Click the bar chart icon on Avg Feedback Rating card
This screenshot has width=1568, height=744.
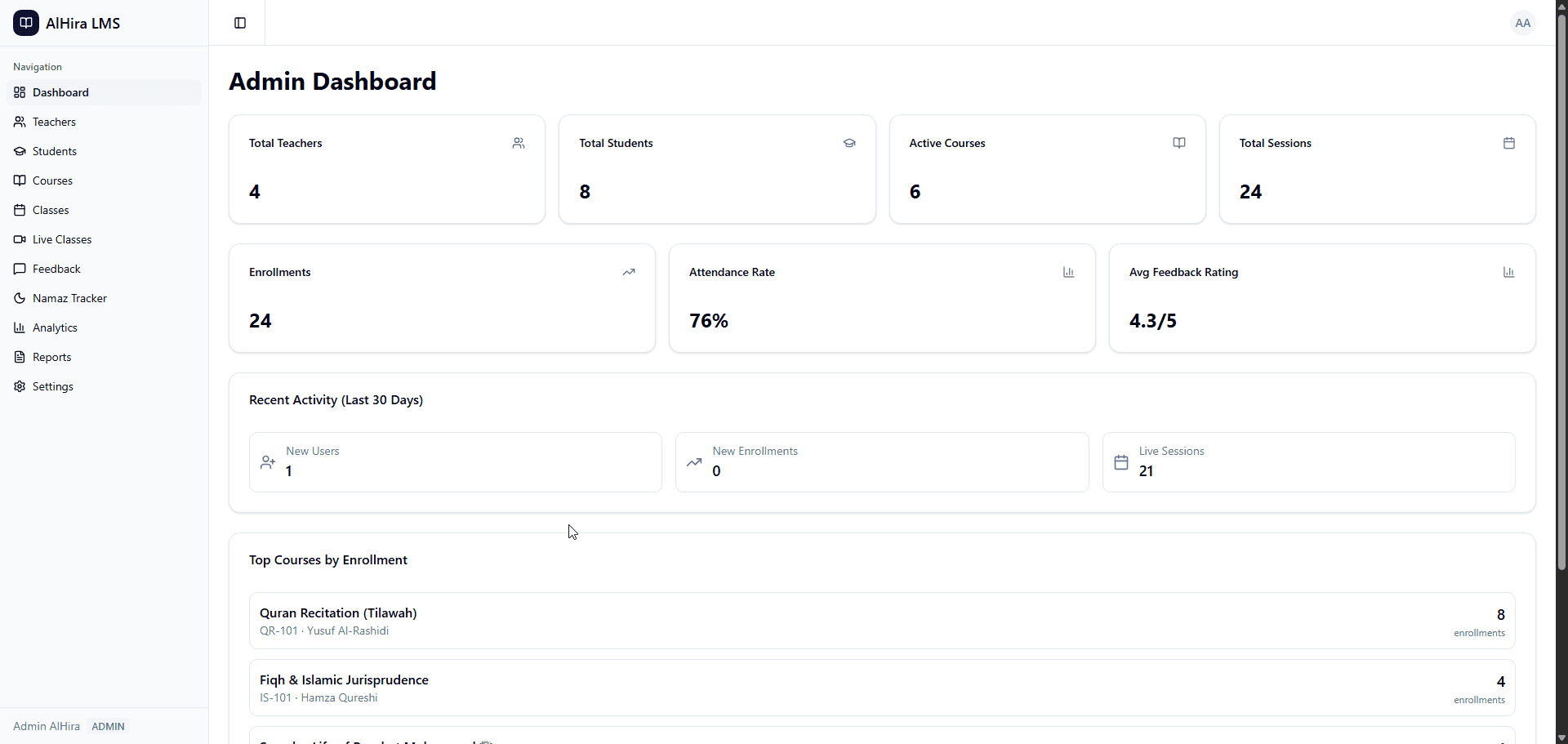(1508, 272)
